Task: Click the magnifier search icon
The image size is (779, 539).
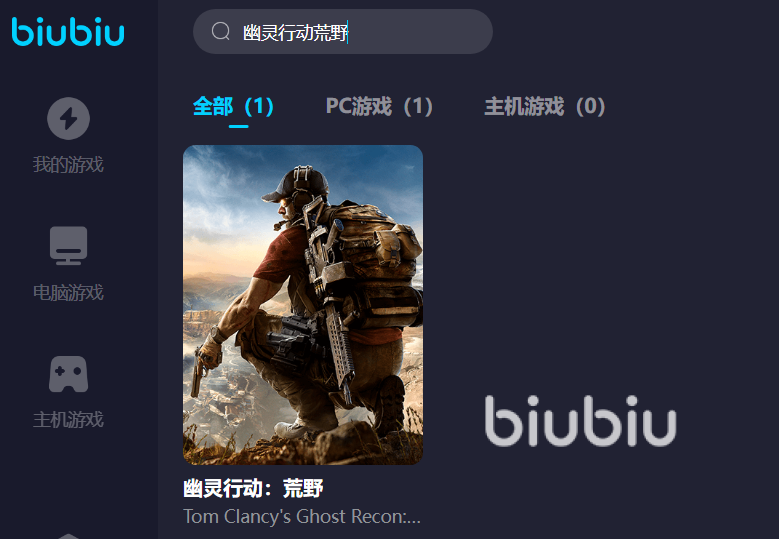Action: tap(221, 31)
